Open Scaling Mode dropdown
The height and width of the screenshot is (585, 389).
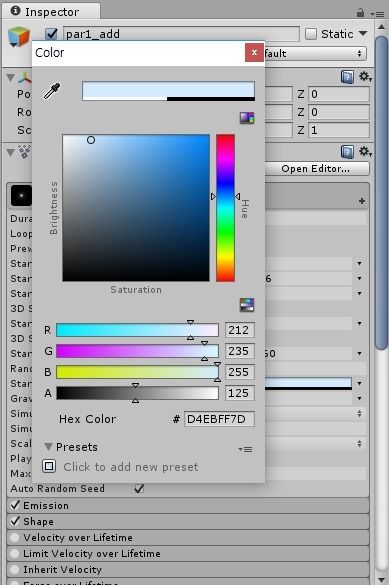(x=315, y=443)
